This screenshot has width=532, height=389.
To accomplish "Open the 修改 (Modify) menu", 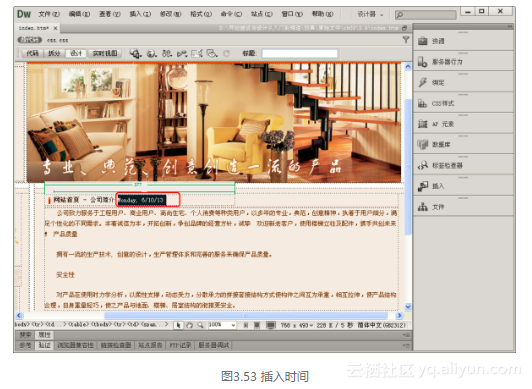I will 170,14.
